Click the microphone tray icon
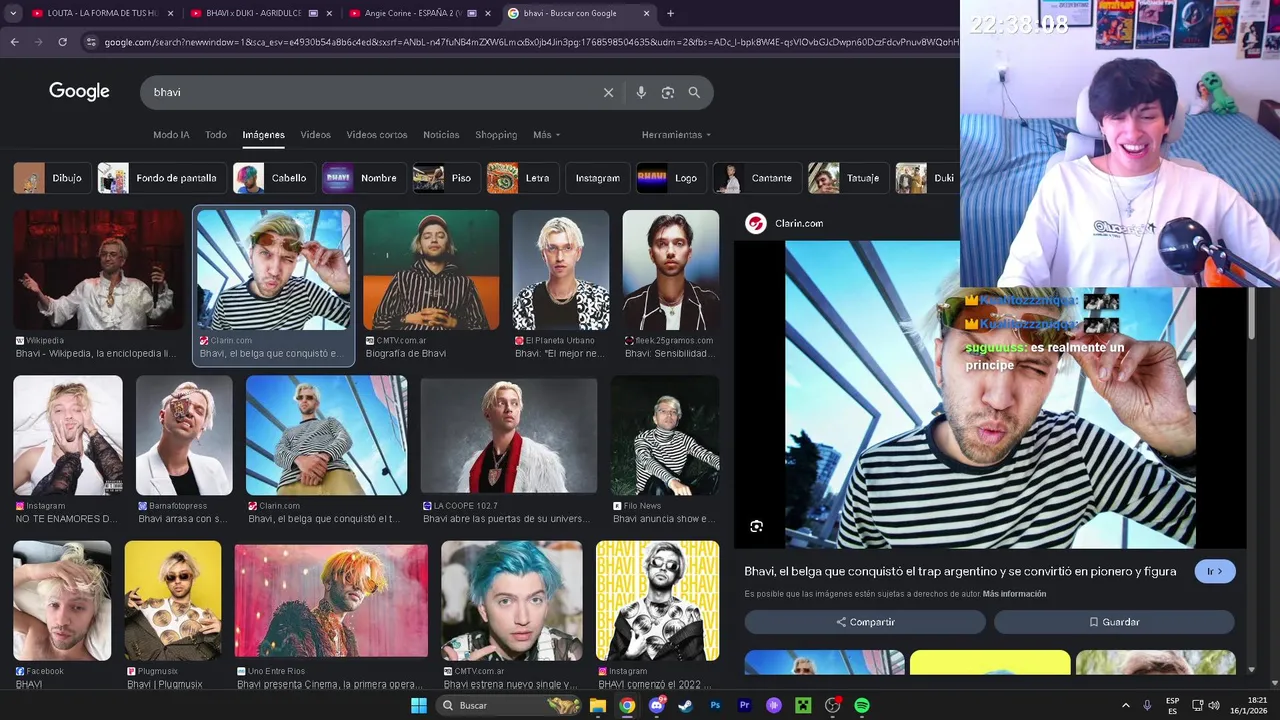Screen dimensions: 1280x720 pos(1147,705)
